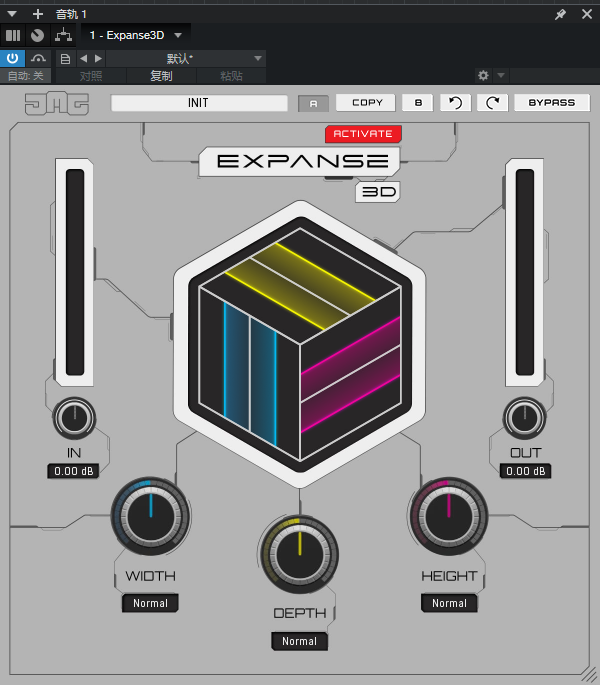
Task: Click the add plugin plus icon
Action: (38, 14)
